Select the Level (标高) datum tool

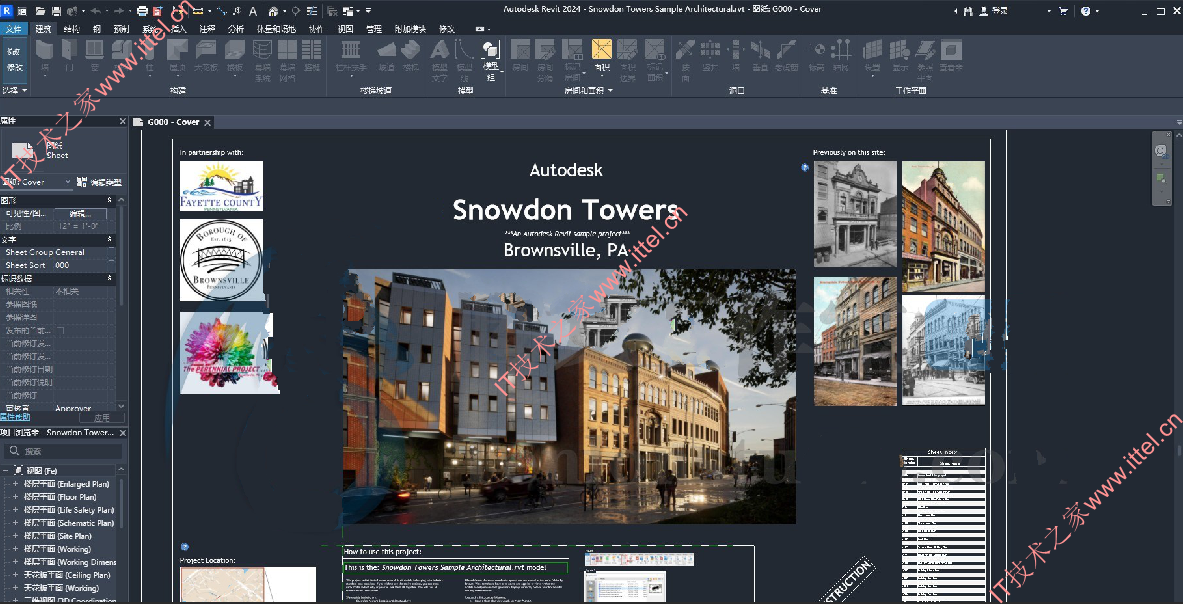coord(817,57)
